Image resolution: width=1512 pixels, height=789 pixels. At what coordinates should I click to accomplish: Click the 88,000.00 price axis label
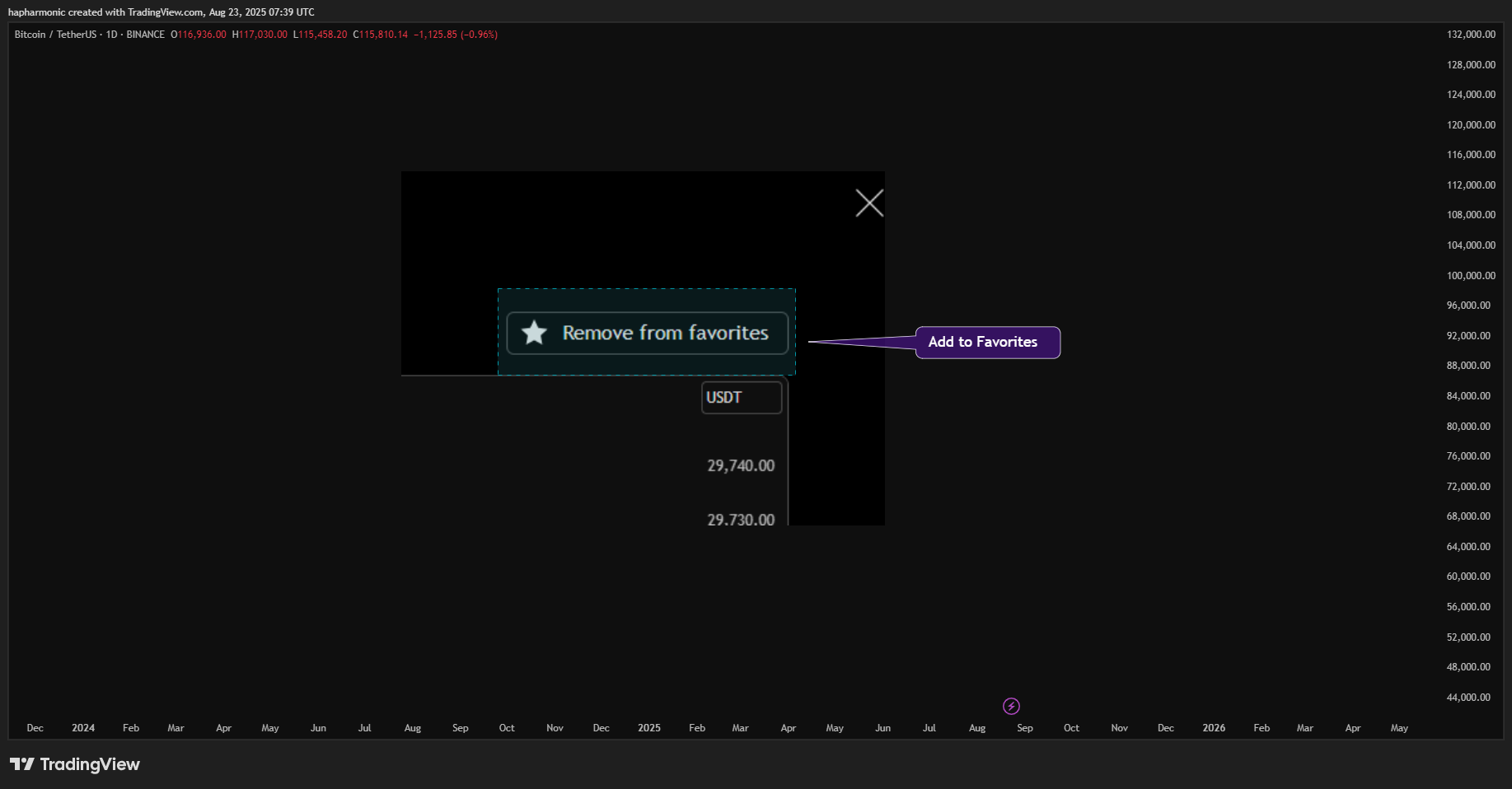[x=1468, y=366]
